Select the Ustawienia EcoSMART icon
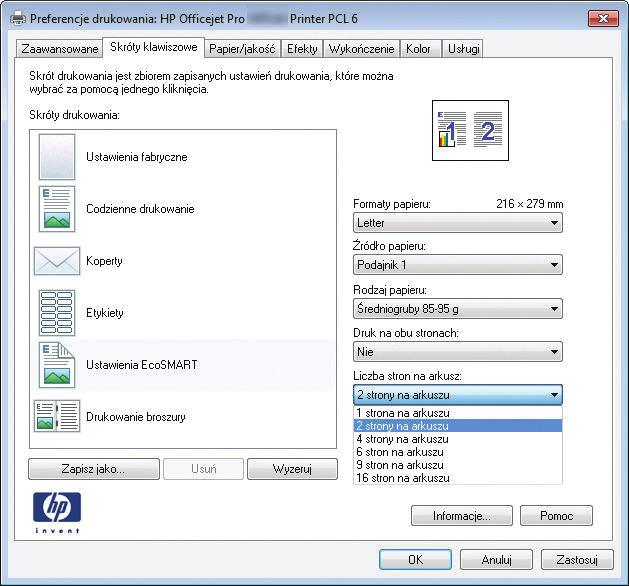 [57, 365]
